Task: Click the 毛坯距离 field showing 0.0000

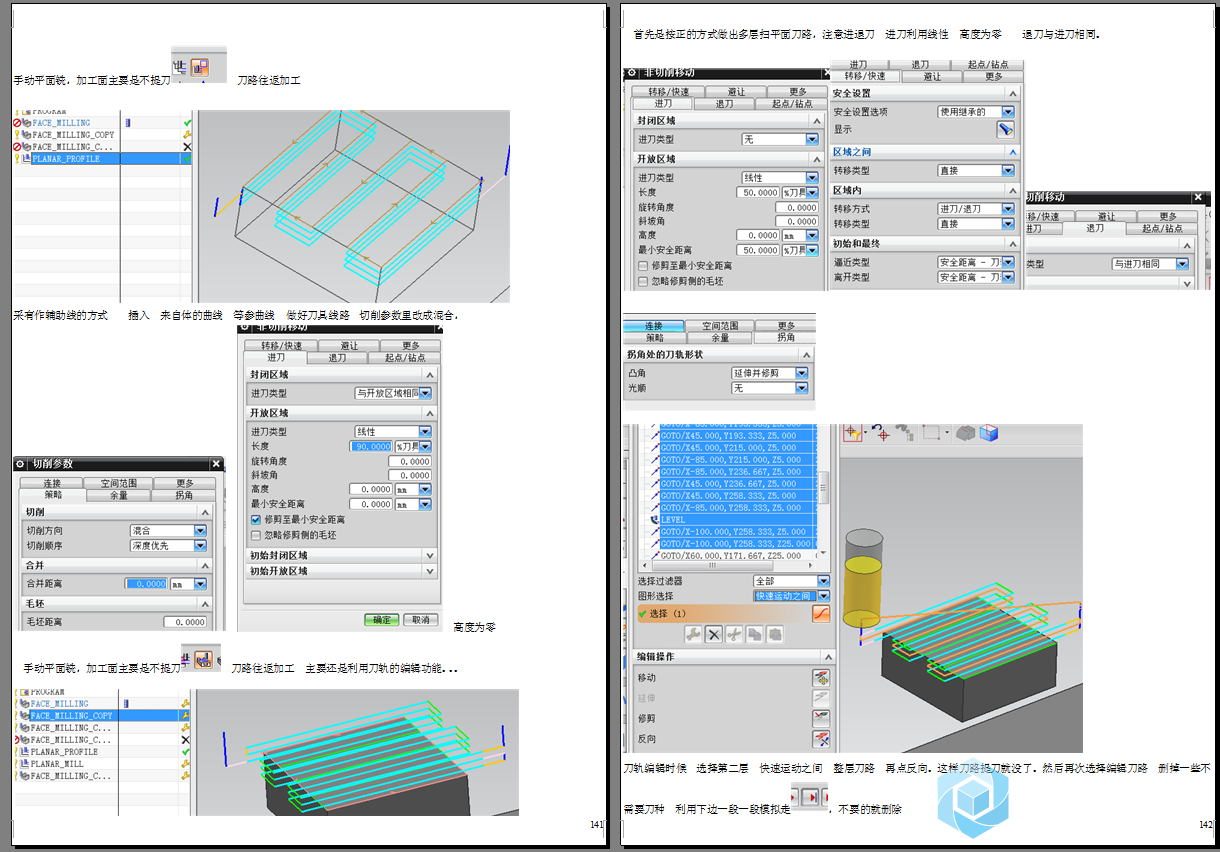Action: tap(185, 622)
